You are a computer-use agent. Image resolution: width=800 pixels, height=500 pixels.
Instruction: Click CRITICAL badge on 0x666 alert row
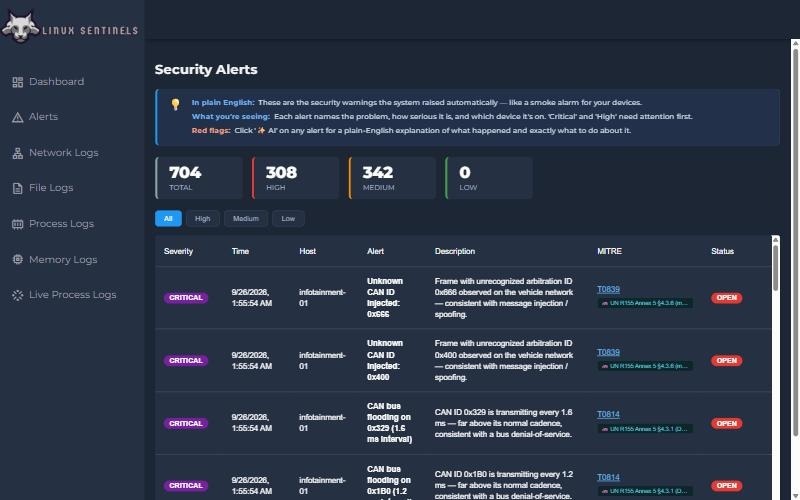pyautogui.click(x=186, y=298)
